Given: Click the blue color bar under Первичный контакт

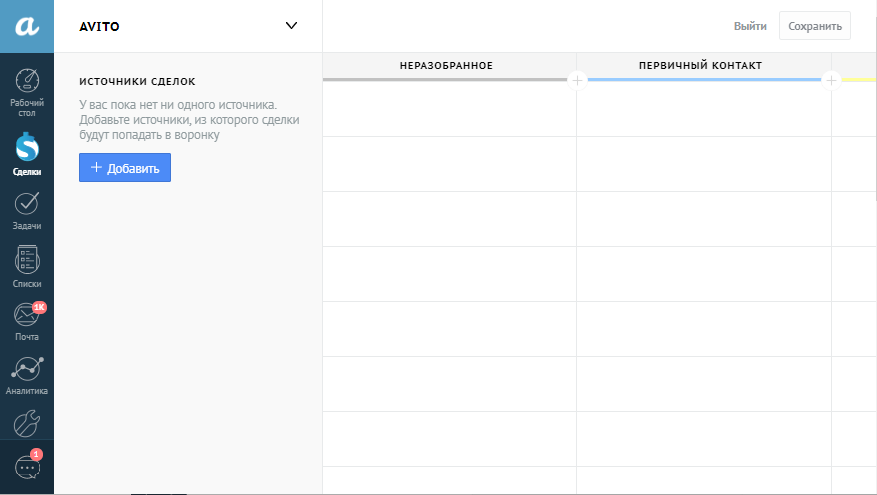Looking at the screenshot, I should (x=704, y=79).
